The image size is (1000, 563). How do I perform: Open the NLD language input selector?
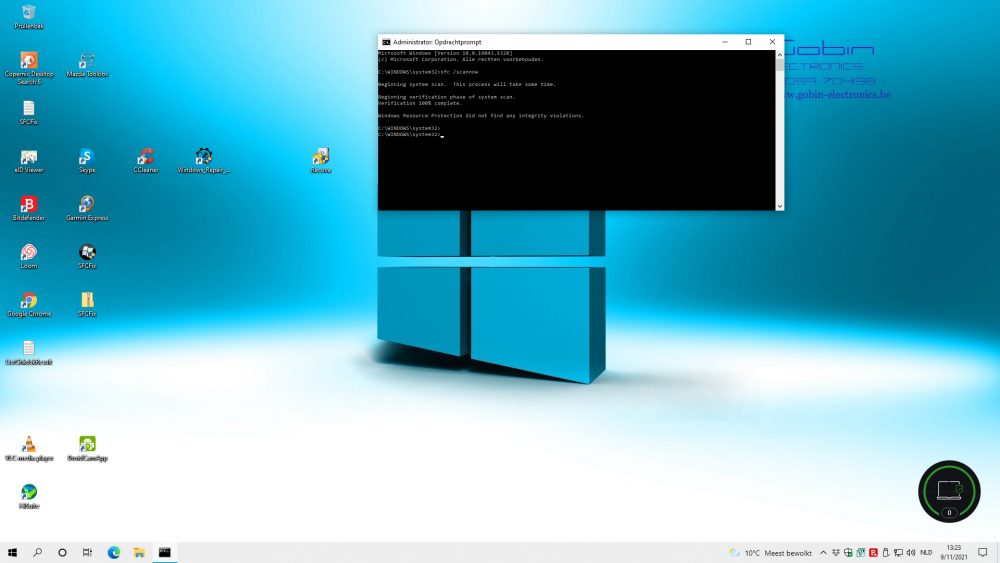(x=926, y=552)
